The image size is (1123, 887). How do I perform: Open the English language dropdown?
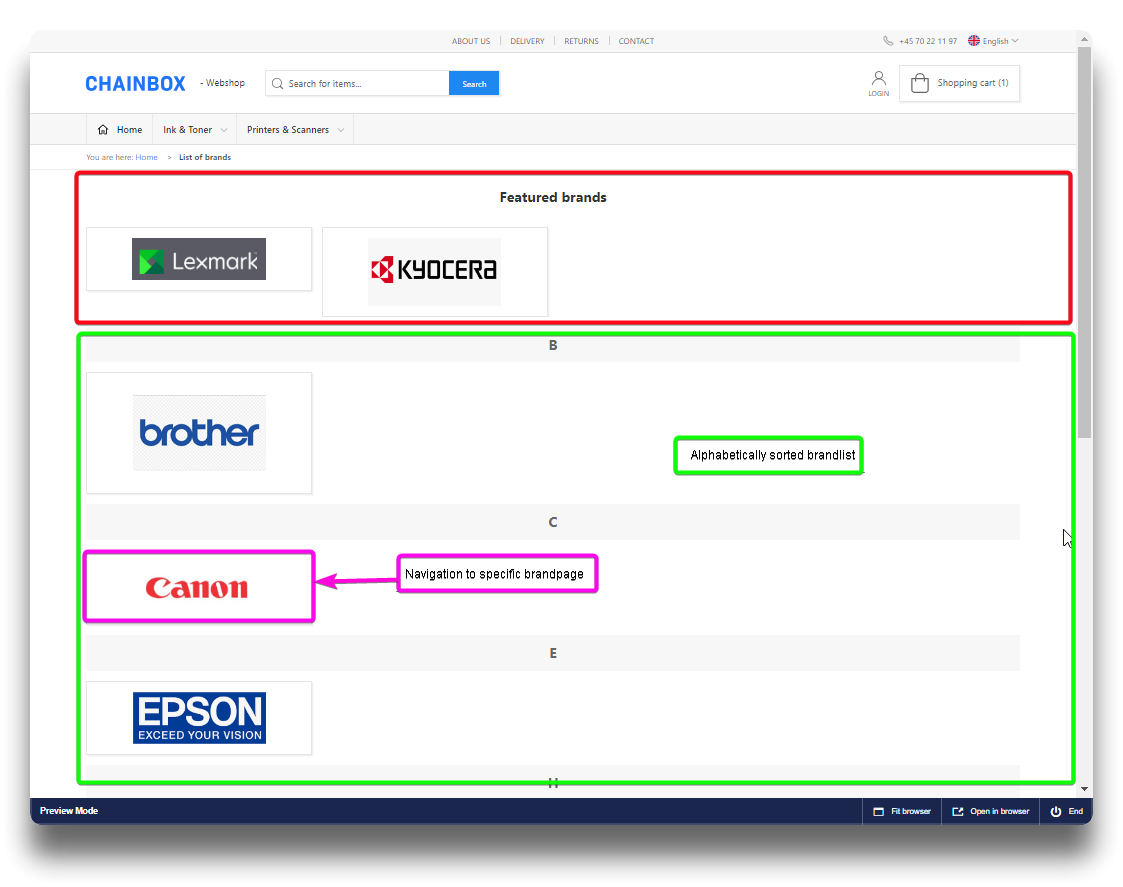[993, 41]
